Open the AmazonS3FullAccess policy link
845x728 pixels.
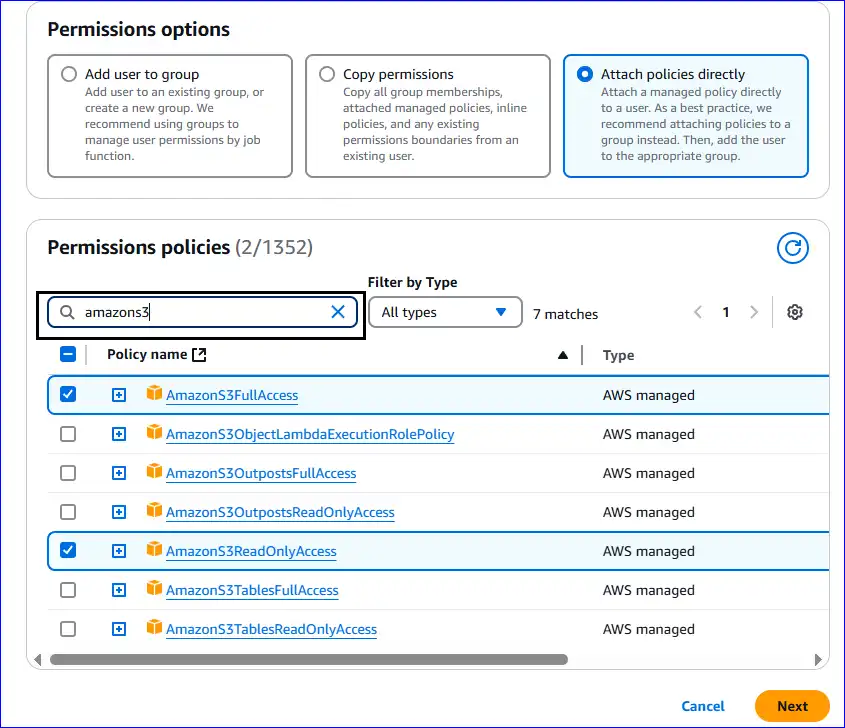(x=231, y=394)
